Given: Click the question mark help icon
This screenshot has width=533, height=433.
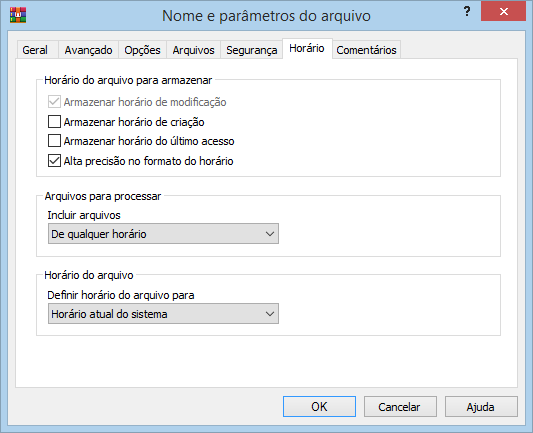Looking at the screenshot, I should (467, 12).
